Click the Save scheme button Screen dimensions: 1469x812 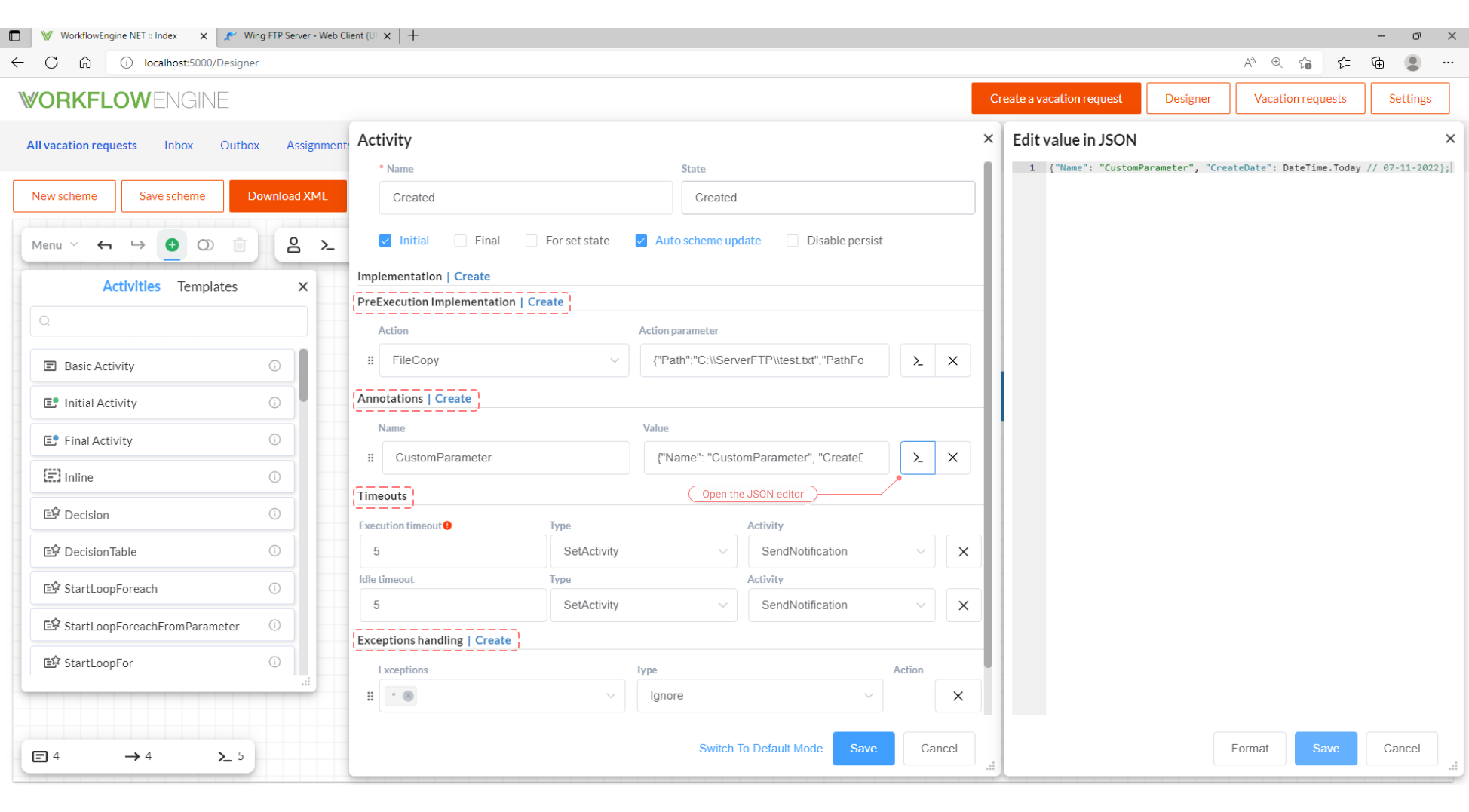[173, 196]
